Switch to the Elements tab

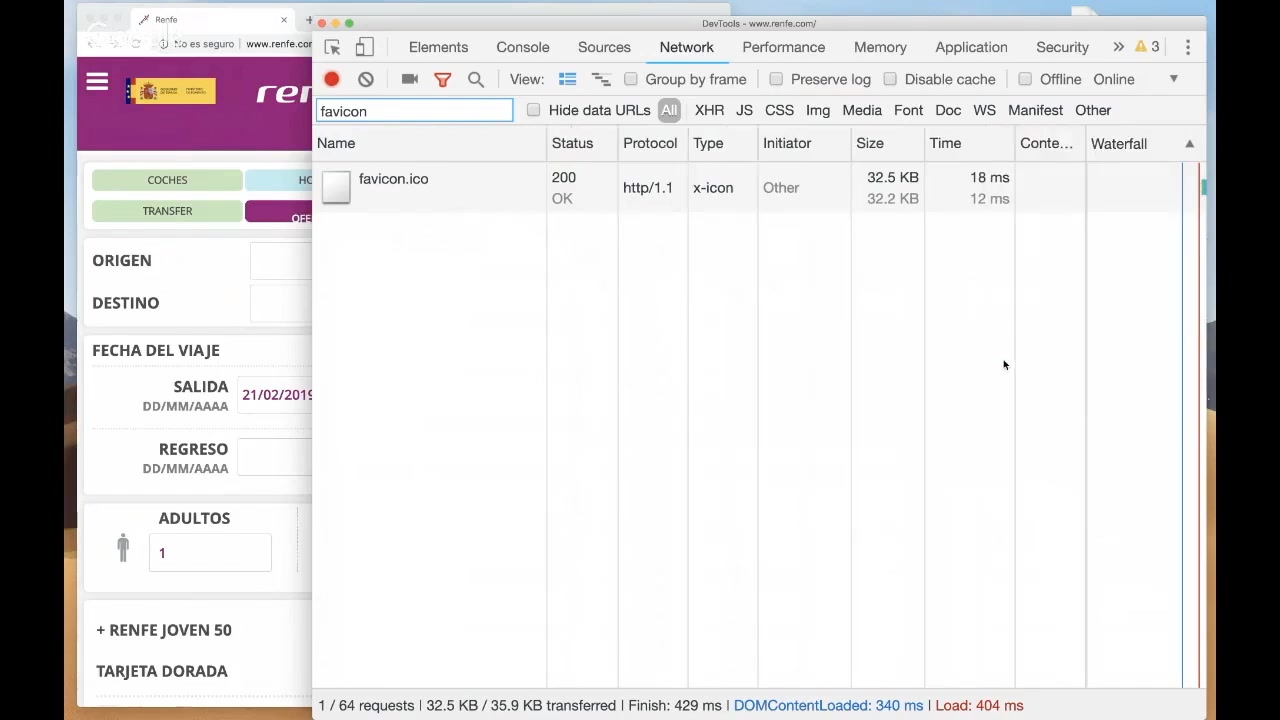(x=438, y=47)
